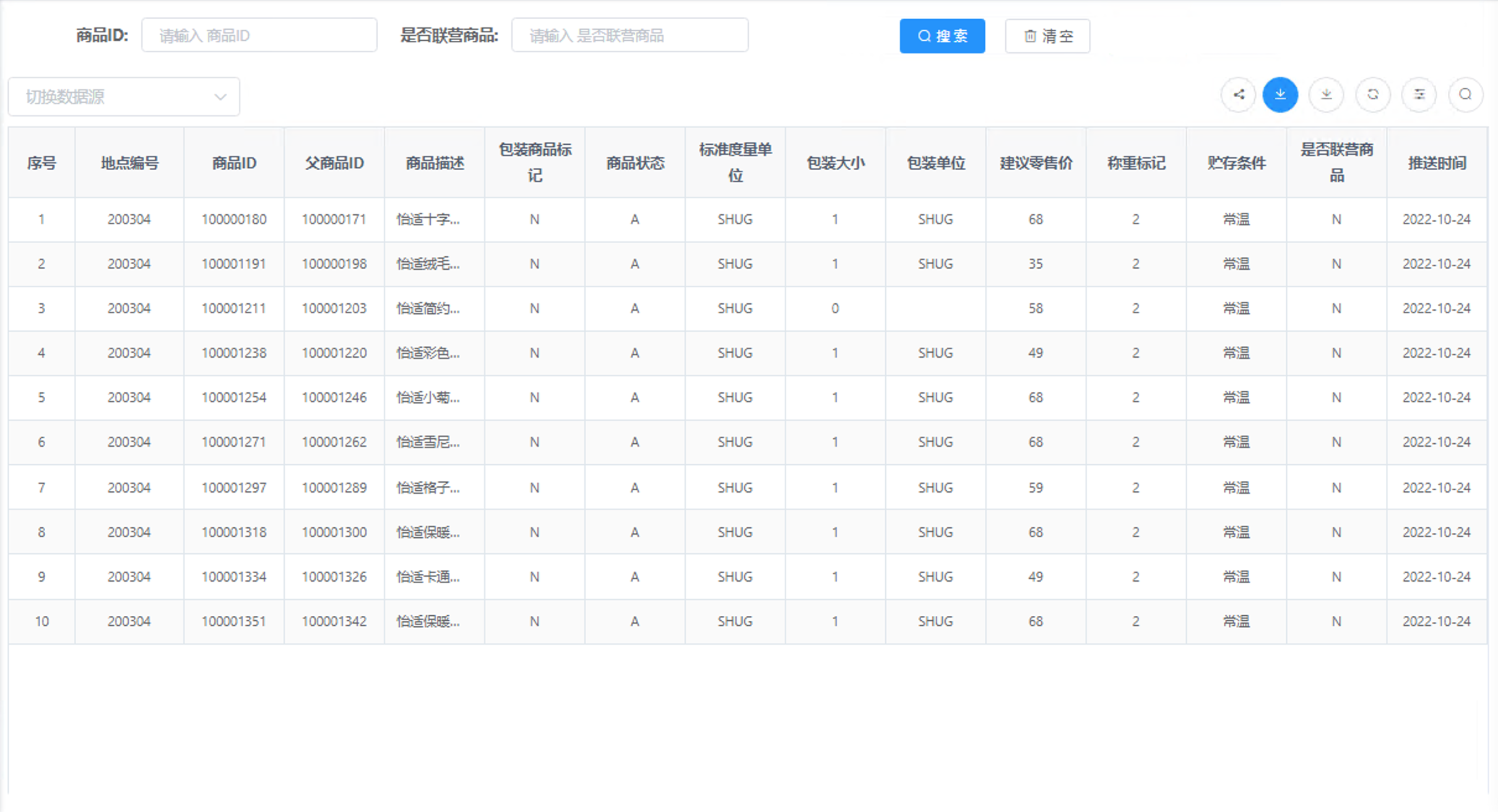Click the 父商品ID column header
The width and height of the screenshot is (1498, 812).
[x=334, y=162]
